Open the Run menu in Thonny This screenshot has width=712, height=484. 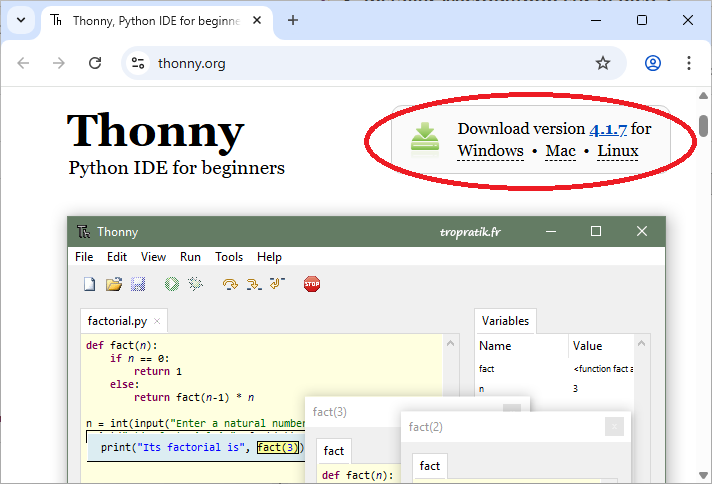(x=190, y=257)
